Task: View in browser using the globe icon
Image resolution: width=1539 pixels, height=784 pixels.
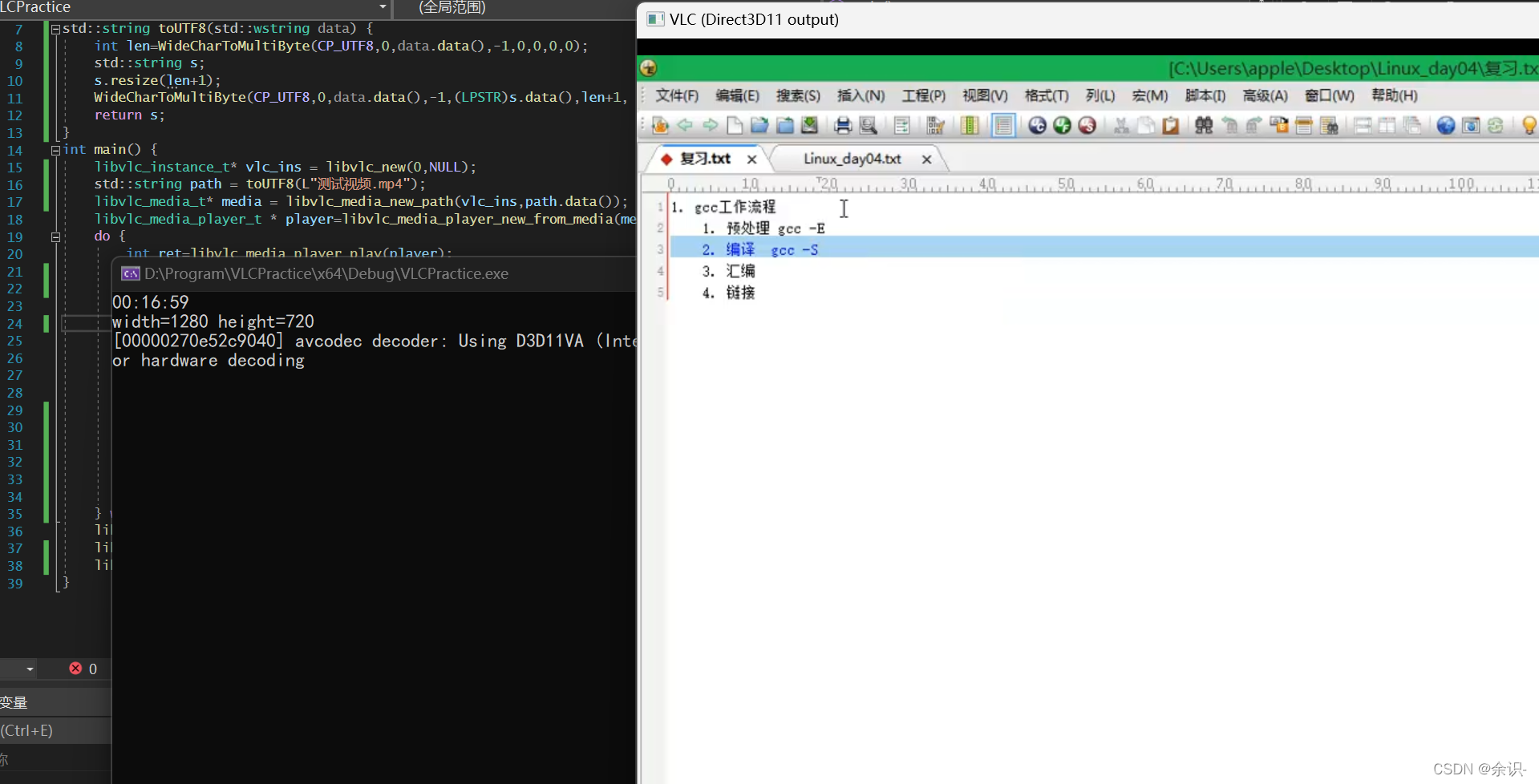Action: pyautogui.click(x=1445, y=125)
